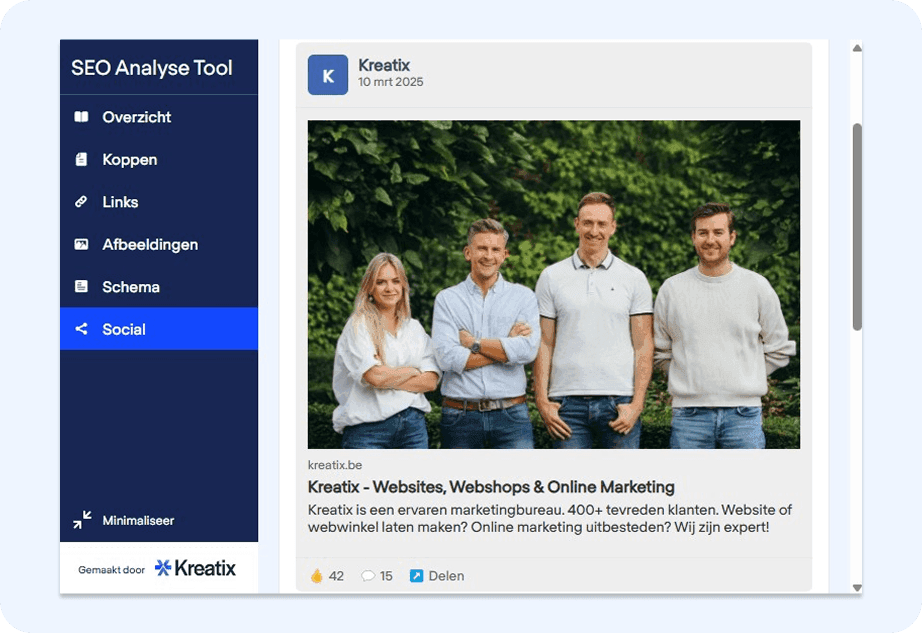The width and height of the screenshot is (922, 633).
Task: Click the team photo preview image
Action: point(553,284)
